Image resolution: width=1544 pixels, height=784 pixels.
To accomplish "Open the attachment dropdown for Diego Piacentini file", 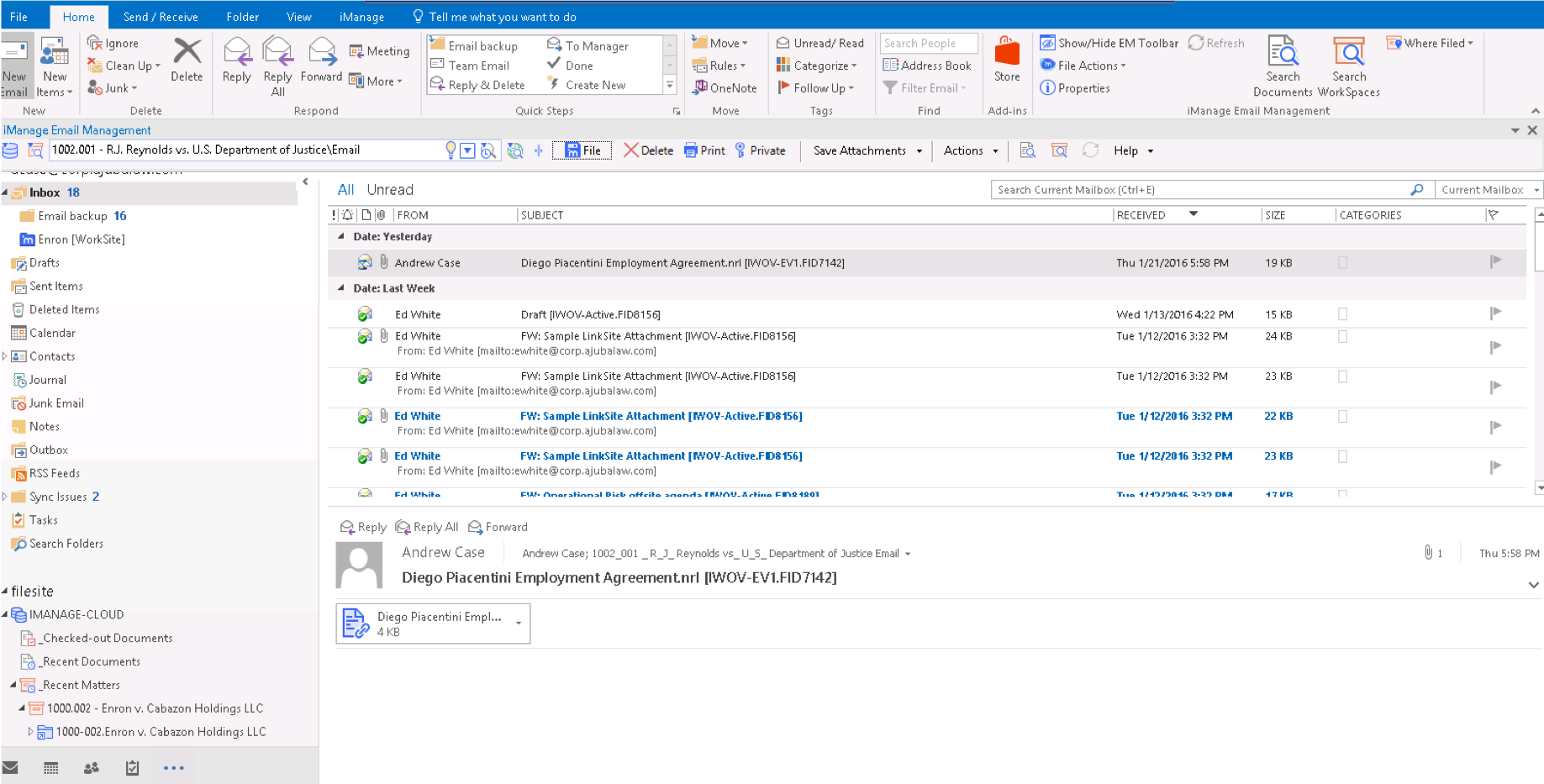I will [519, 624].
